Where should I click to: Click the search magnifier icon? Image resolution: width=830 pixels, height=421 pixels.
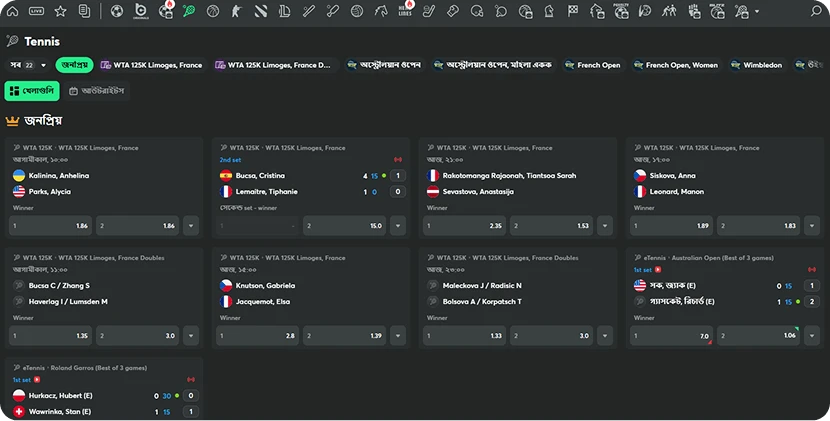(x=815, y=12)
